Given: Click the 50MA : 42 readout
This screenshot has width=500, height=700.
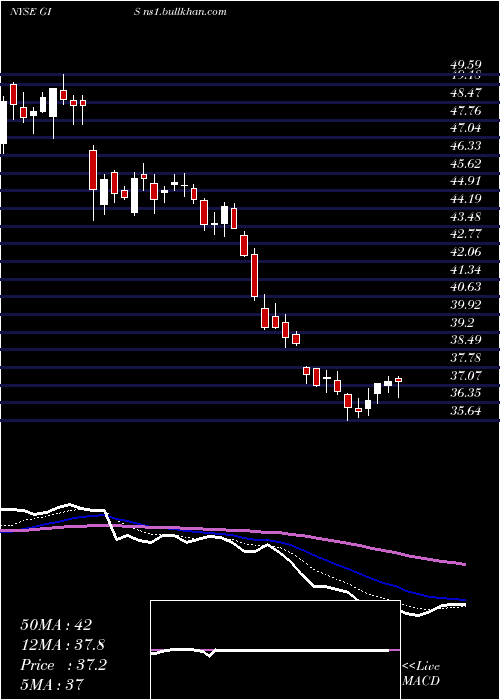Looking at the screenshot, I should coord(57,625).
